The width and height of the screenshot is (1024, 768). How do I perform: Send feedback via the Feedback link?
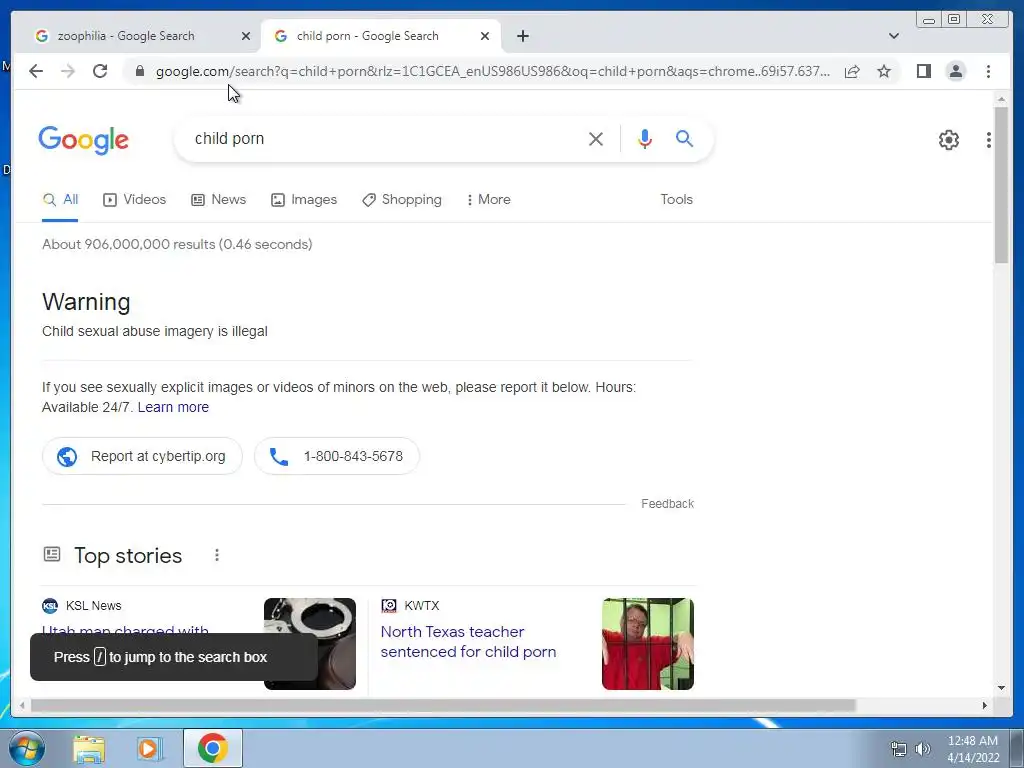point(667,504)
